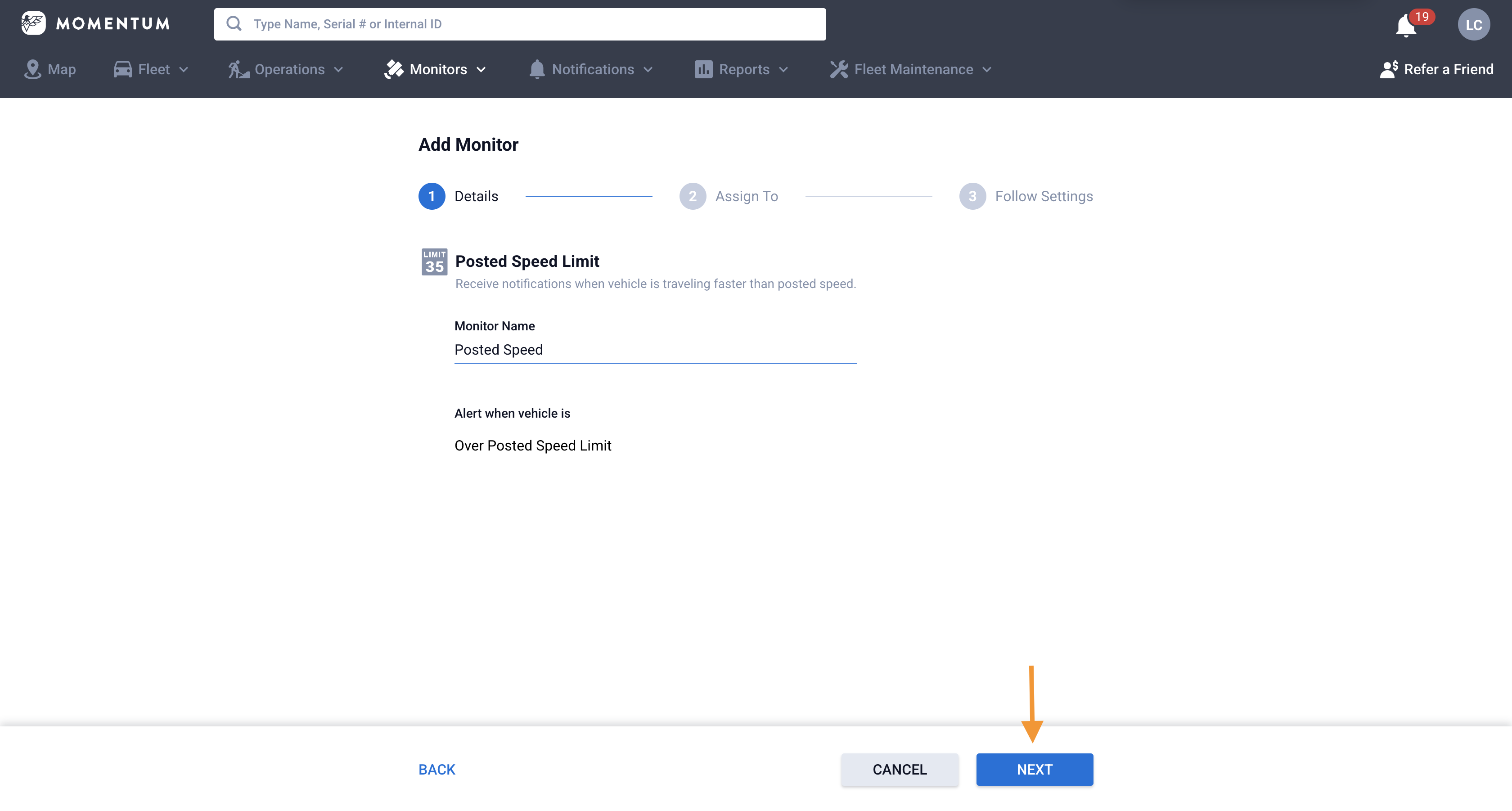Select the Map location pin icon
1512x811 pixels.
point(33,69)
